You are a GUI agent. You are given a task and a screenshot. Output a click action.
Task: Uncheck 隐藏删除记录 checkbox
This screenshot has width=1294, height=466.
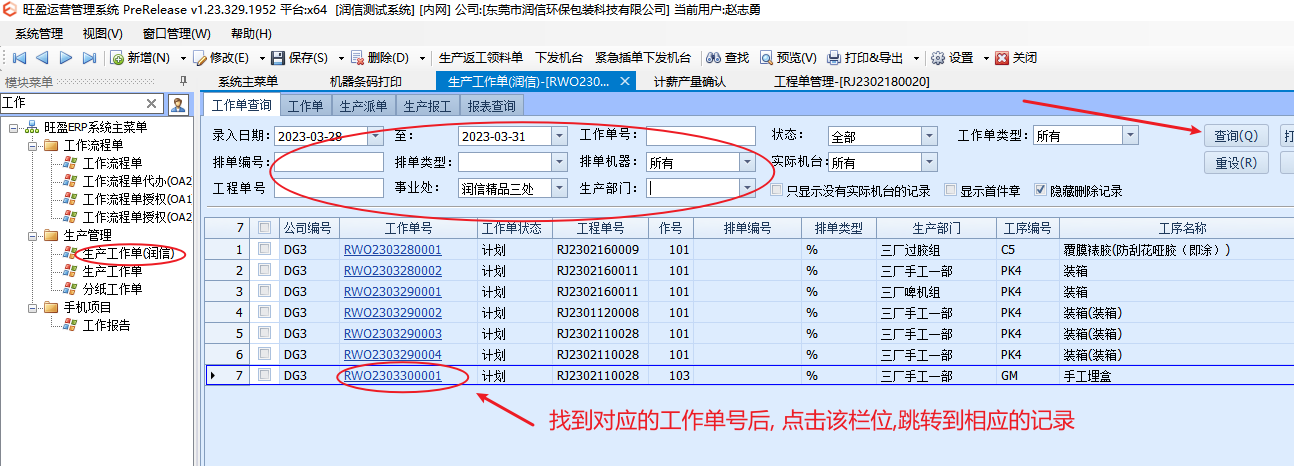coord(1040,190)
